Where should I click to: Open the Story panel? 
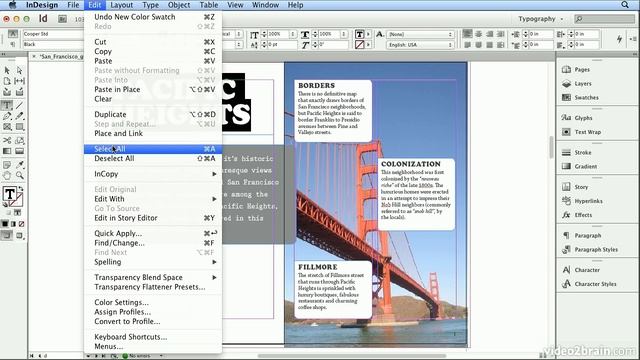pyautogui.click(x=581, y=187)
